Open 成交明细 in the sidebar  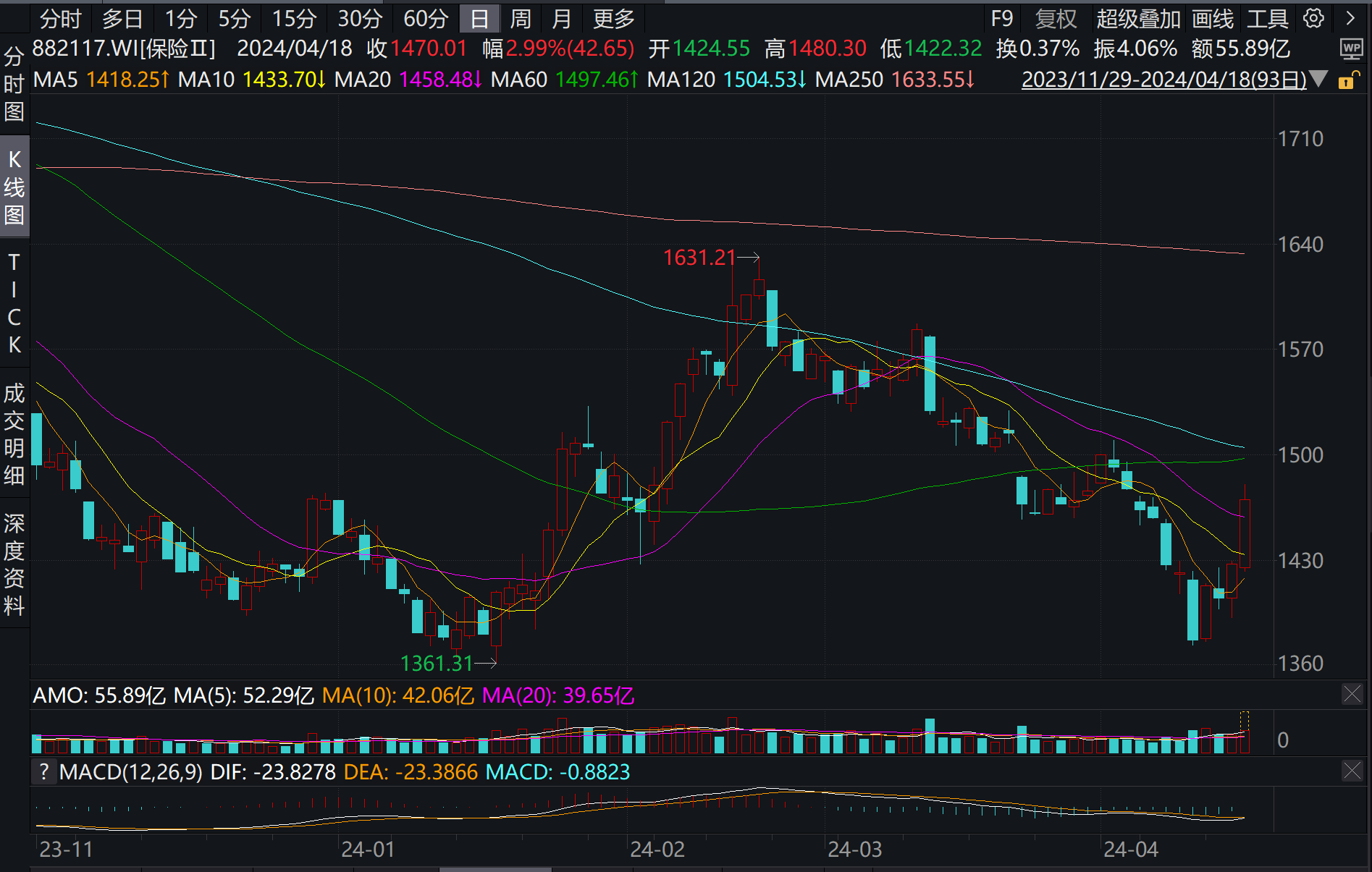(x=14, y=434)
